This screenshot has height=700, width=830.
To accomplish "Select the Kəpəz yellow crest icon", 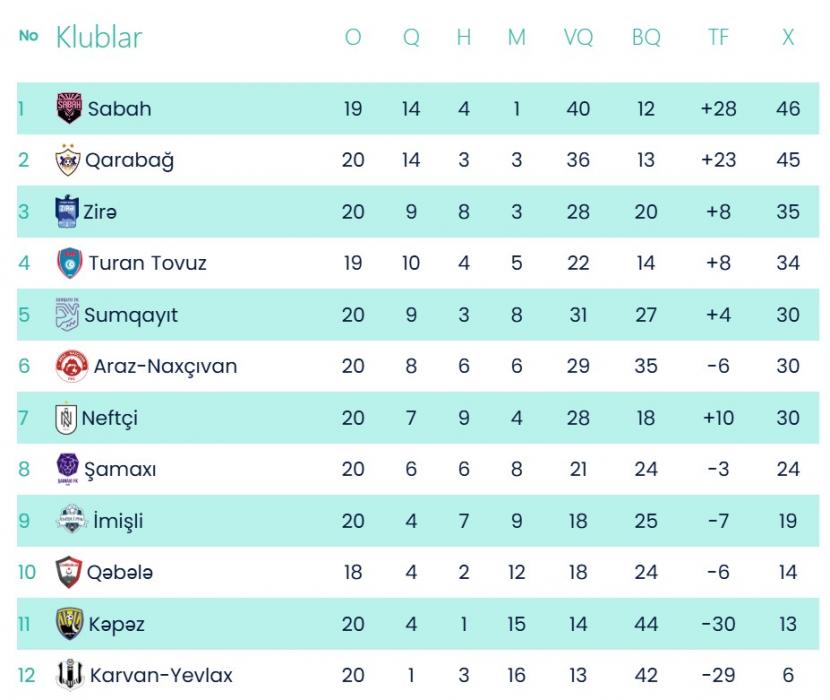I will [69, 624].
